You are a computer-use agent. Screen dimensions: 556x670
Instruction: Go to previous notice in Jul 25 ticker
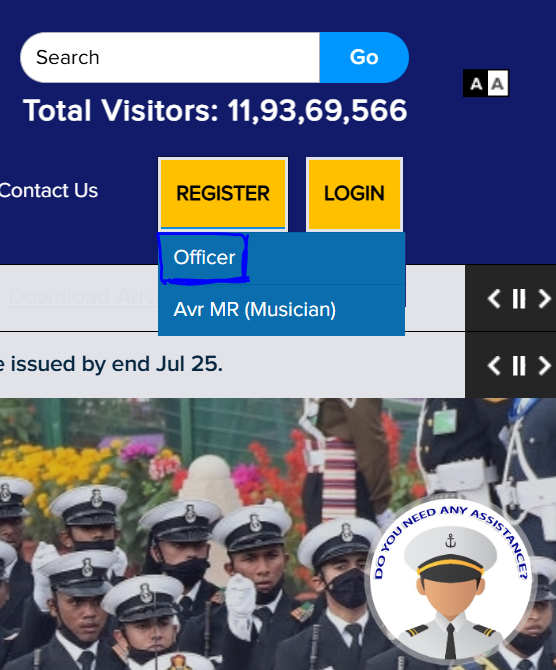pos(494,366)
